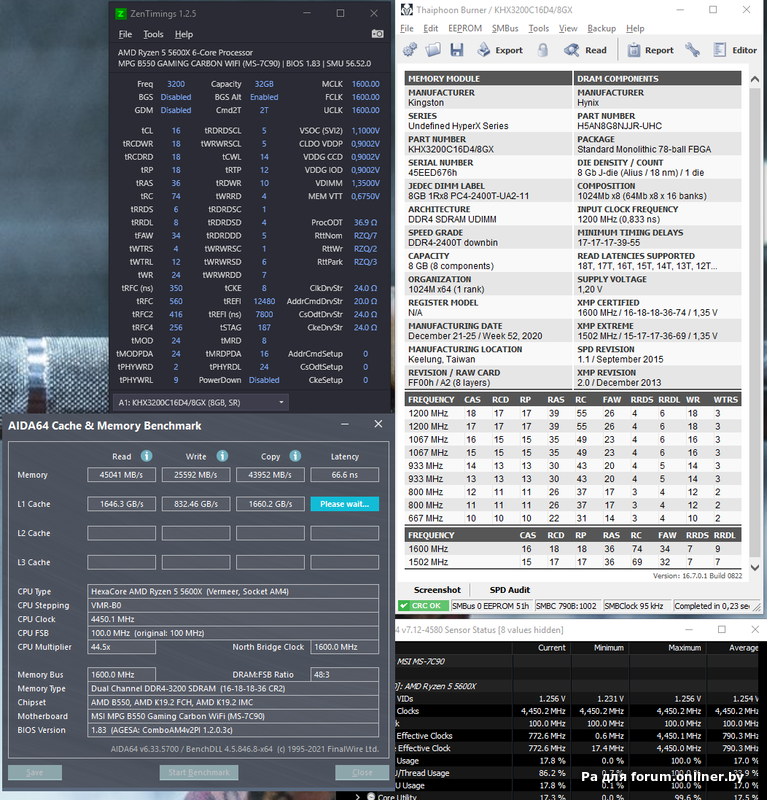Open the Tools menu in ZenTimings
767x800 pixels.
[x=153, y=34]
